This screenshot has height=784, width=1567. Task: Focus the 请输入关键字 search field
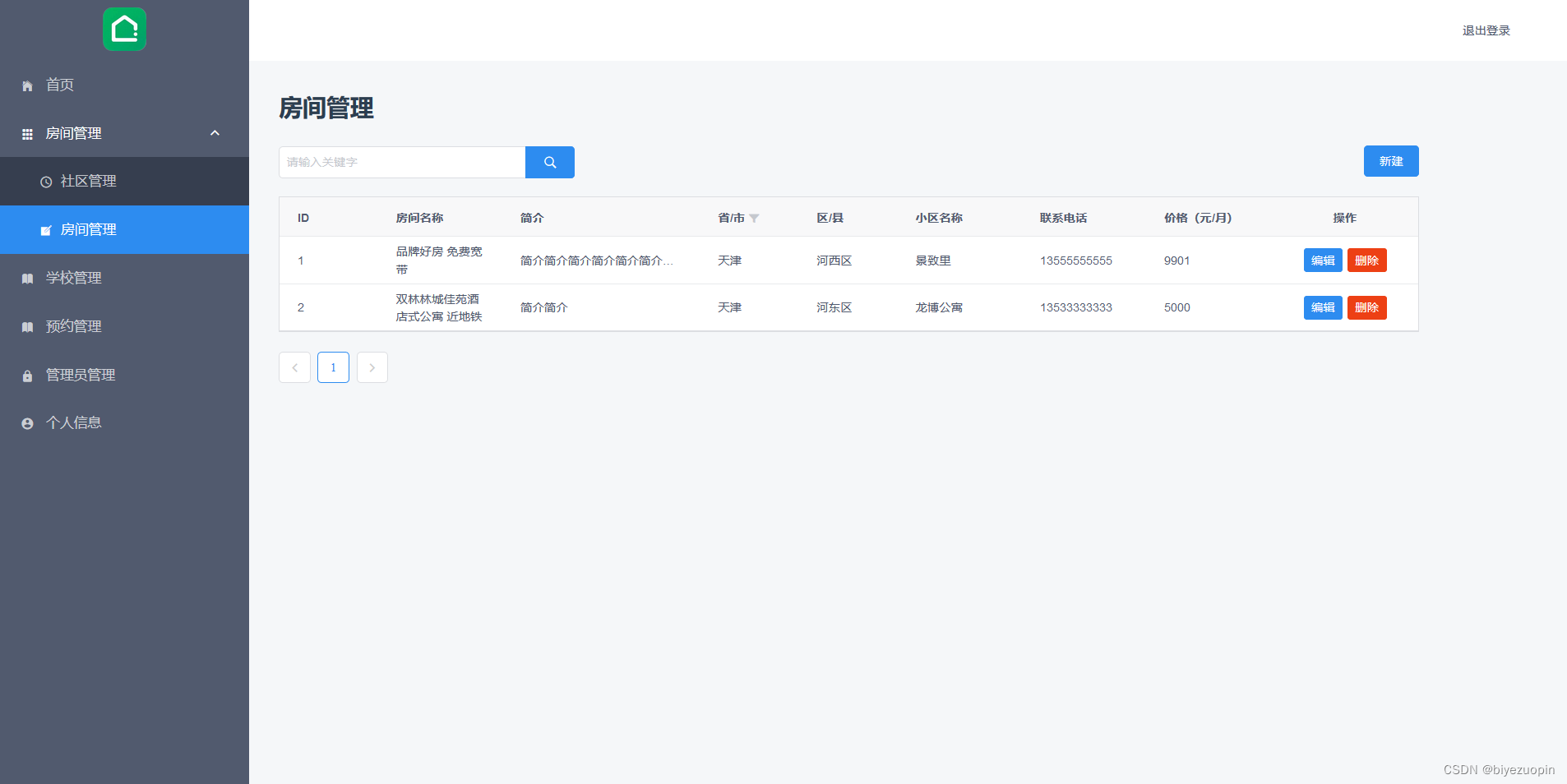click(402, 162)
